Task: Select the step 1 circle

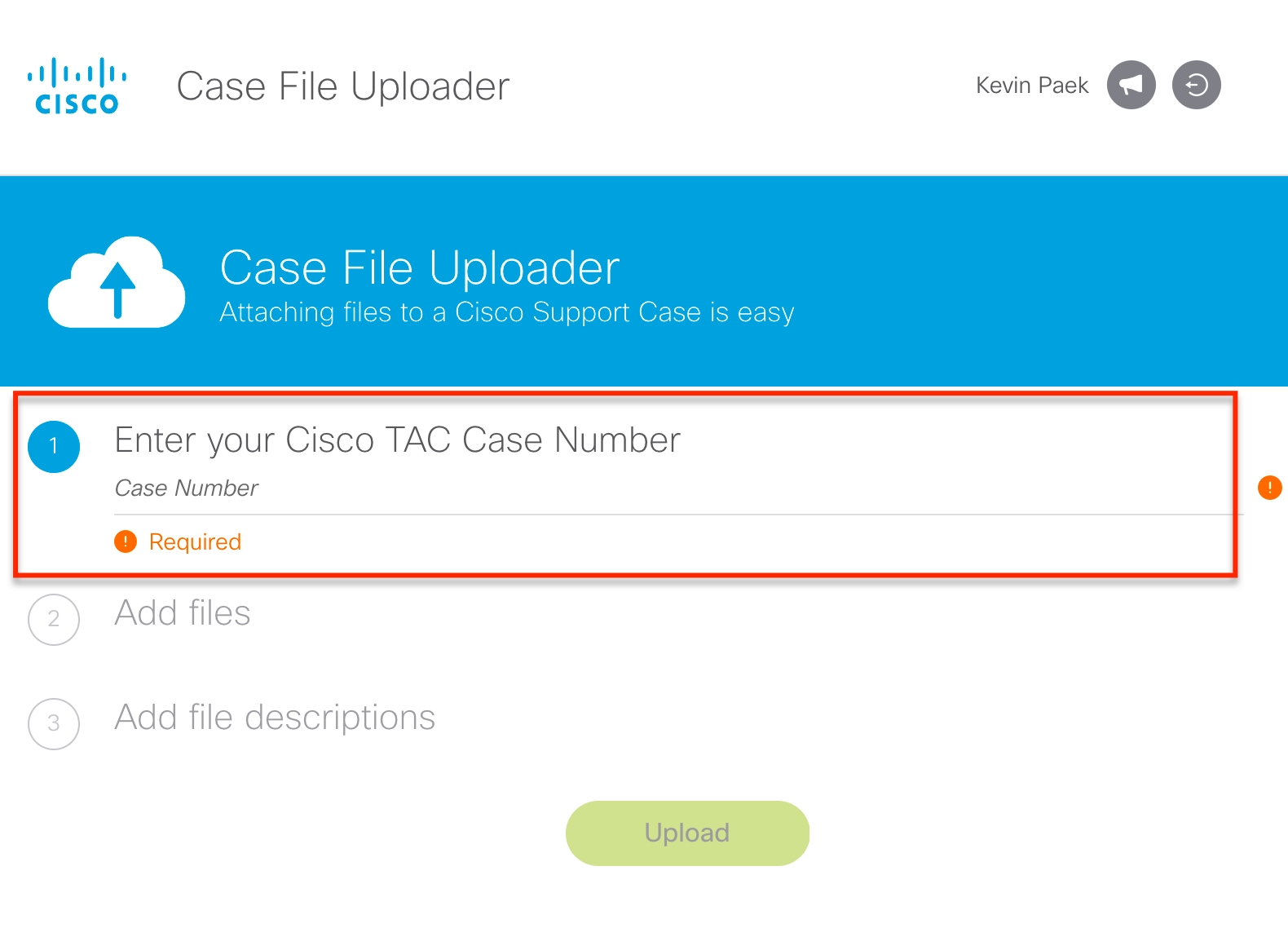Action: click(54, 446)
